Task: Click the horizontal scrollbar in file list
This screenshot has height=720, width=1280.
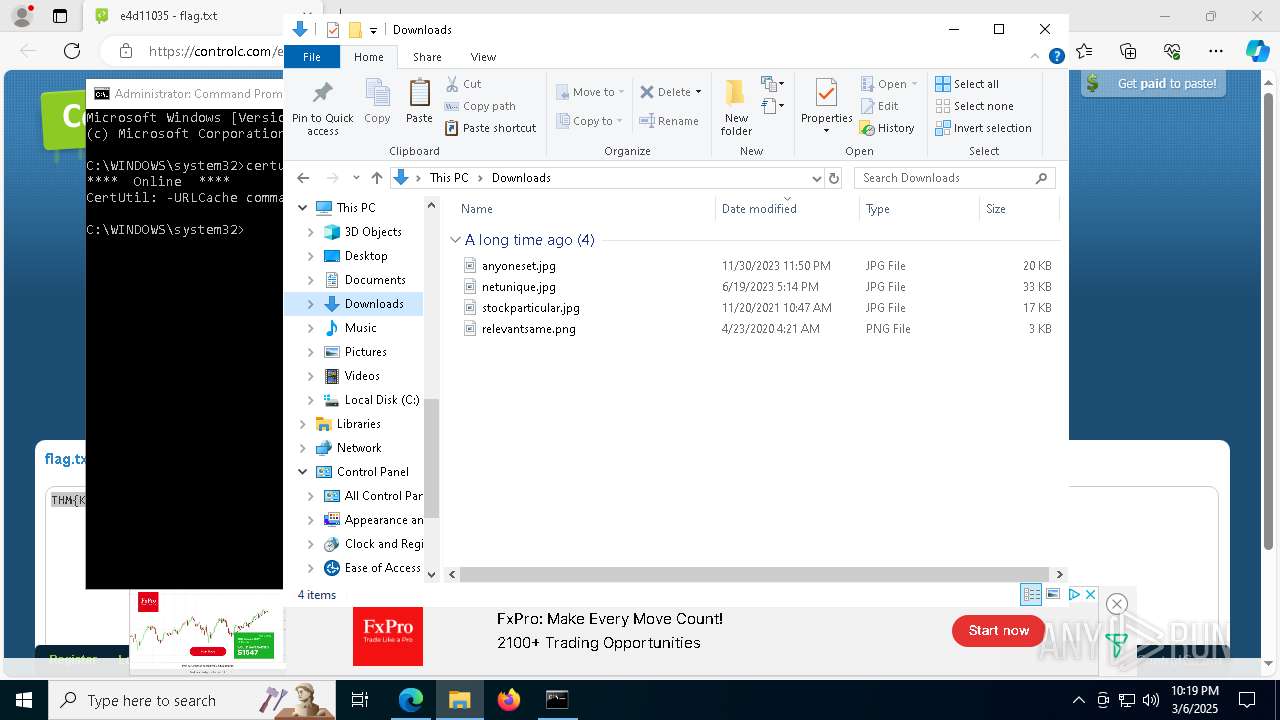Action: point(755,574)
